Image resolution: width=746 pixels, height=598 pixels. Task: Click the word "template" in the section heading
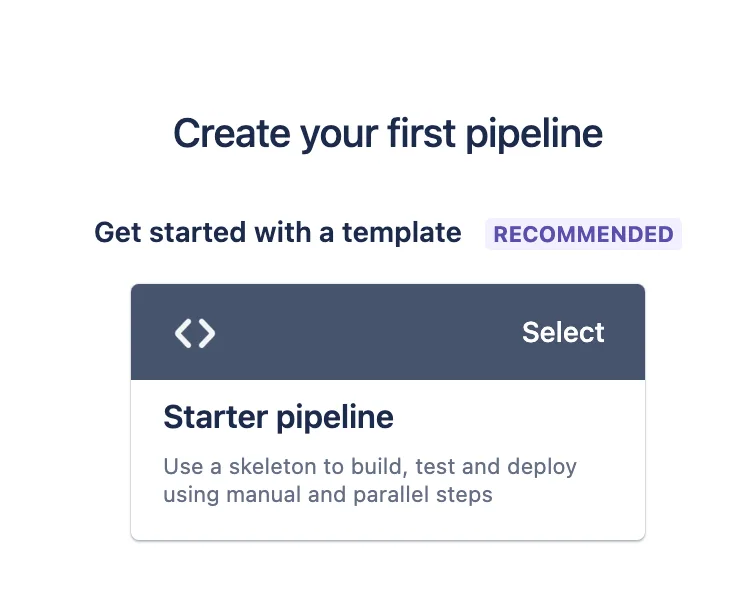[x=402, y=234]
